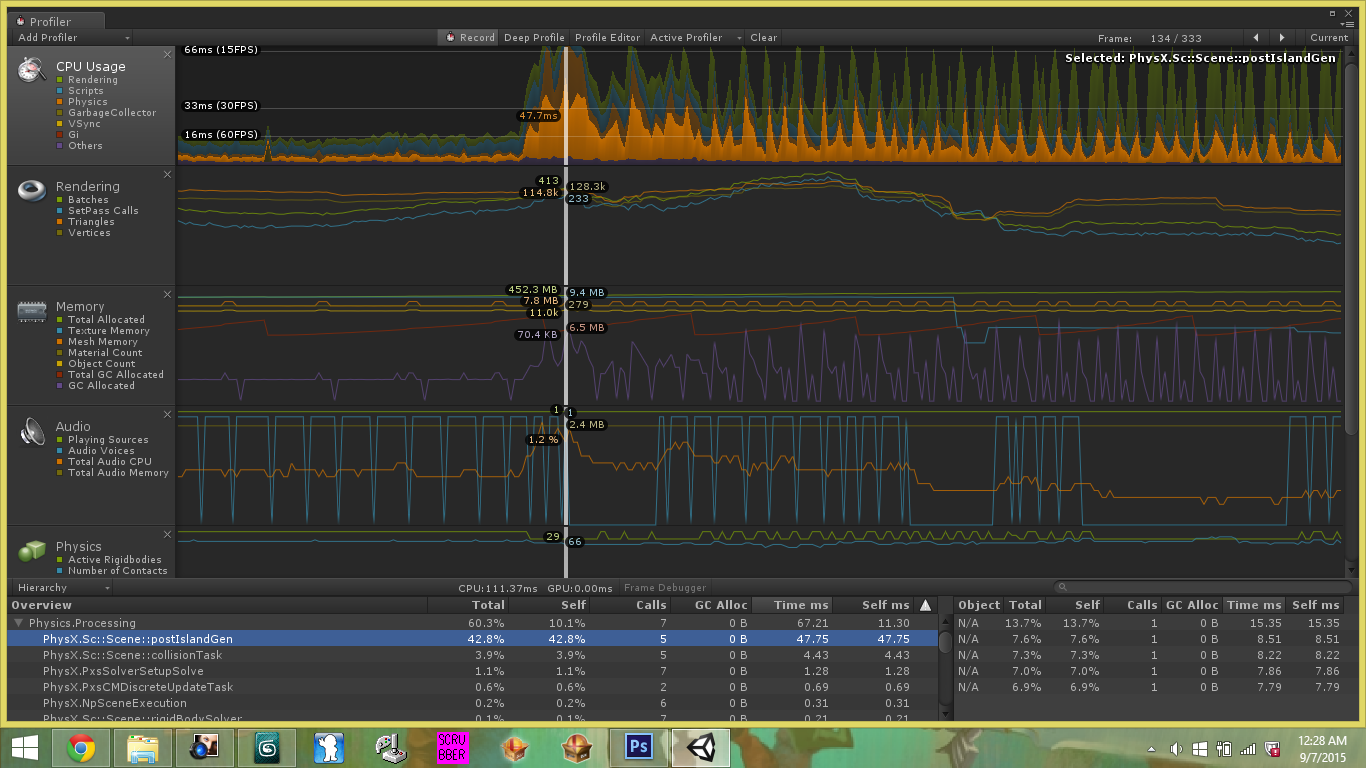Open the Active Profiler dropdown

tap(696, 38)
